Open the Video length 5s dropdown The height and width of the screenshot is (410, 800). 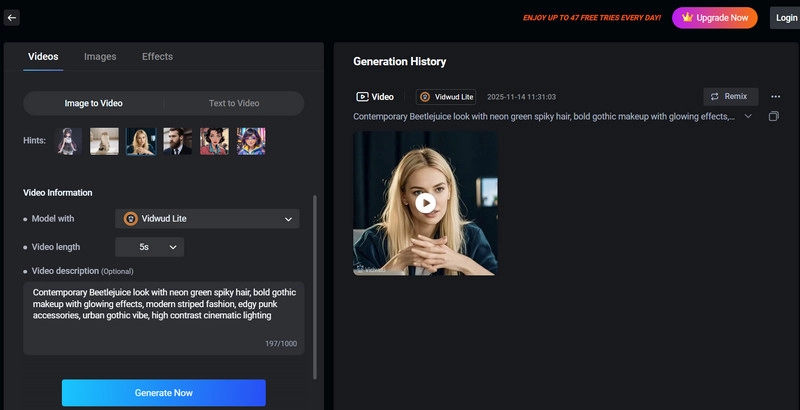[149, 247]
